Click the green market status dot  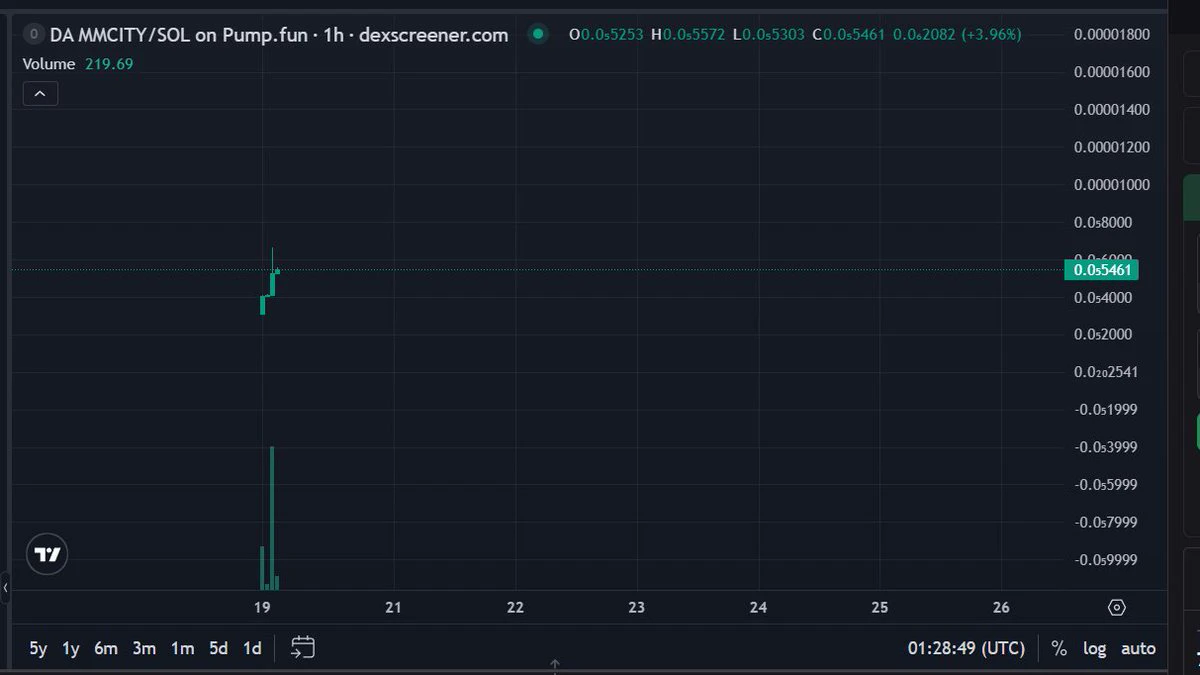[x=538, y=35]
